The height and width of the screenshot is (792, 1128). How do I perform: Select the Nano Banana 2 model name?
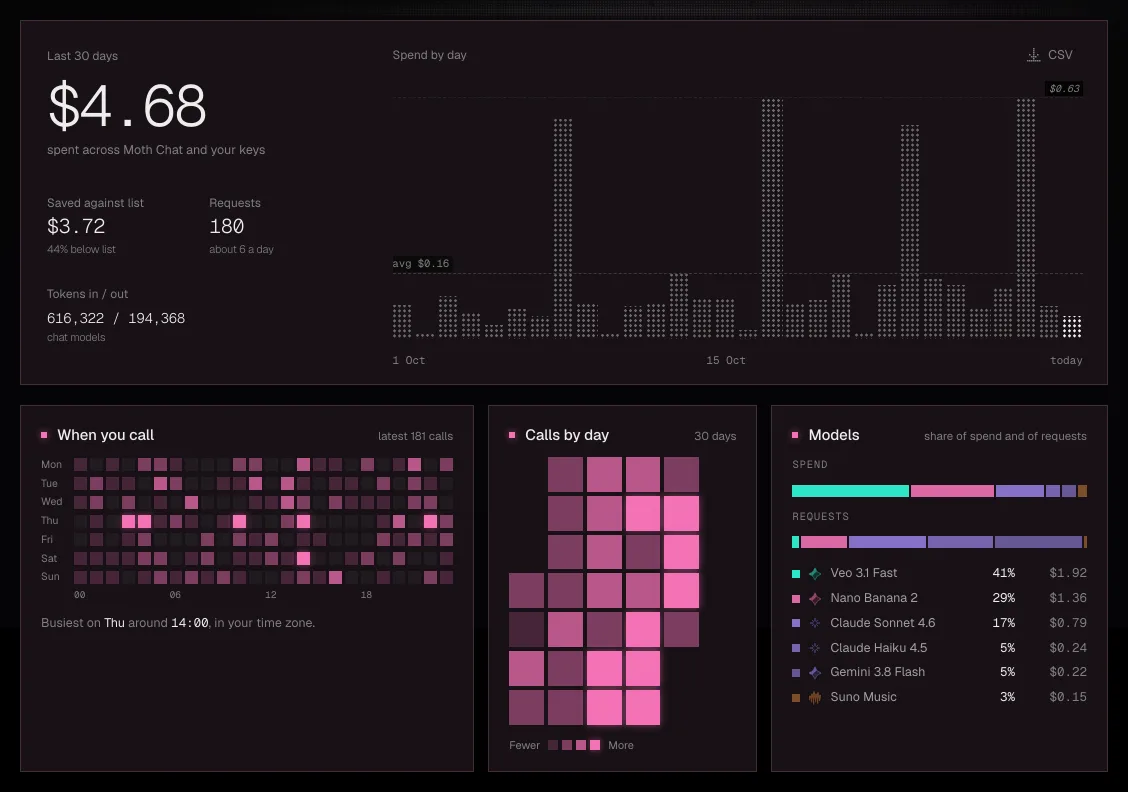point(873,598)
